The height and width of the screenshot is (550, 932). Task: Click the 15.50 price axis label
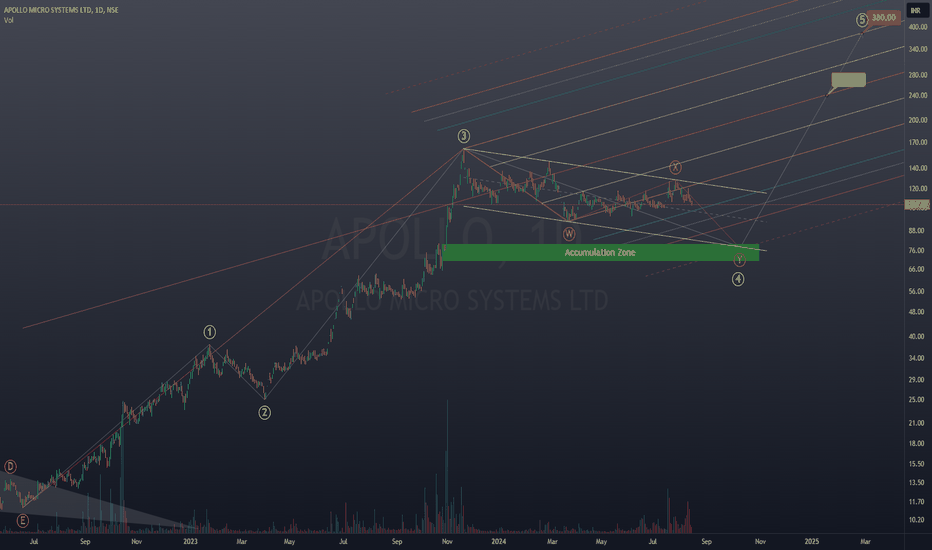click(916, 464)
